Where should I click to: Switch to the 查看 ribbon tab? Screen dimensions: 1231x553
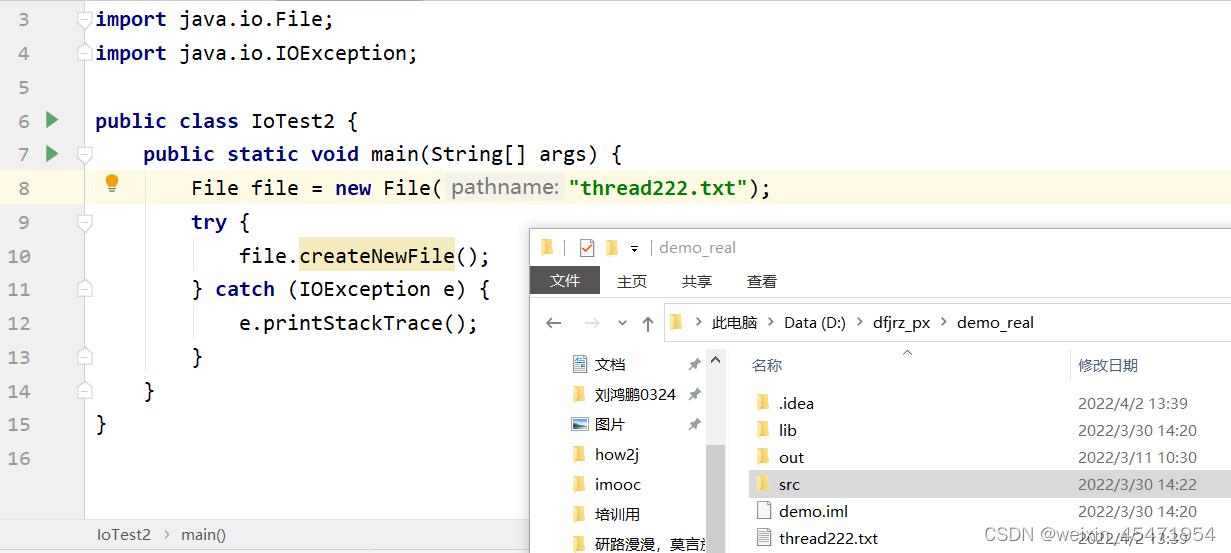[762, 282]
